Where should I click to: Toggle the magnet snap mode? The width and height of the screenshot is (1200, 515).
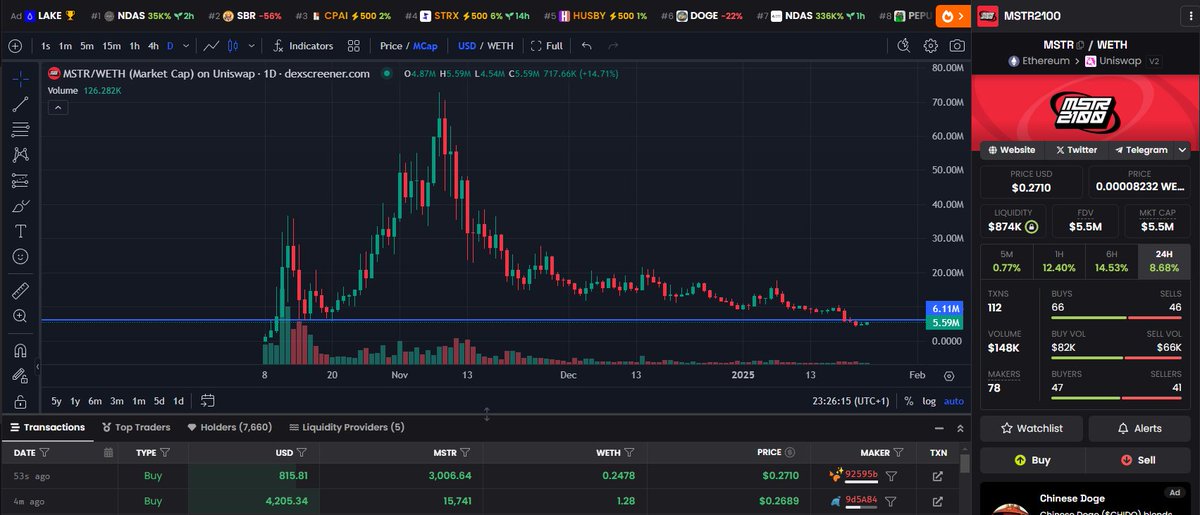tap(20, 350)
